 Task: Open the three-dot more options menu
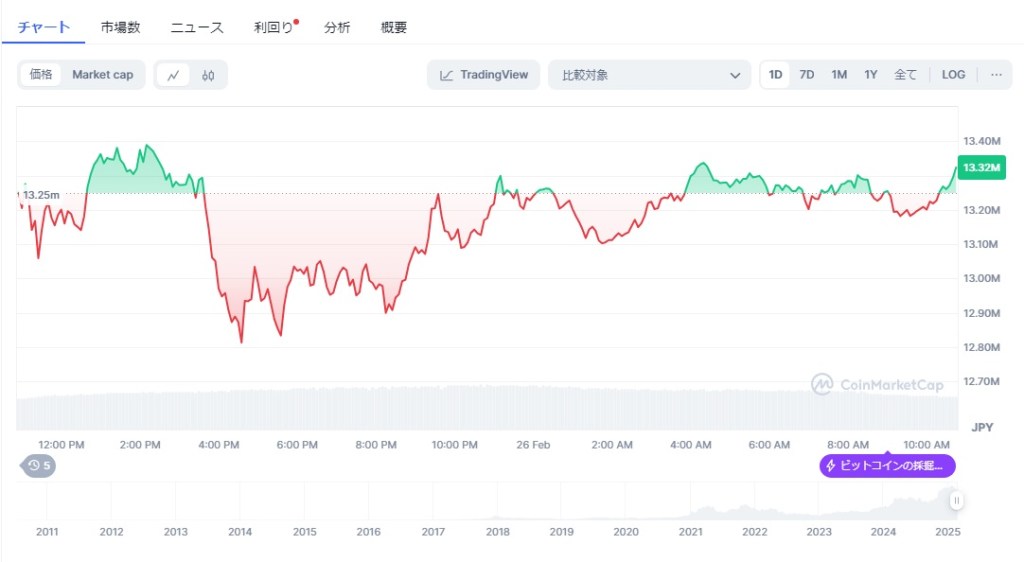(x=996, y=75)
